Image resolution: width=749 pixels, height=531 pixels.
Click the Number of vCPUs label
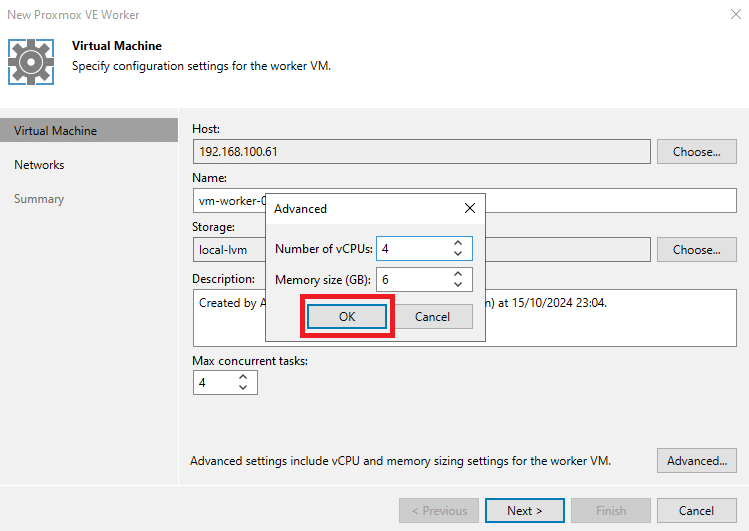pos(323,249)
